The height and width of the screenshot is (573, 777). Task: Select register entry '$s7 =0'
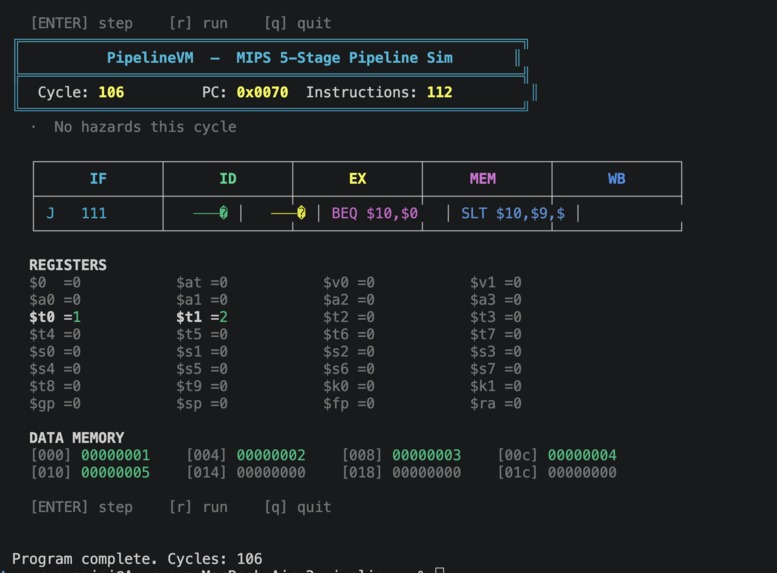click(x=496, y=369)
